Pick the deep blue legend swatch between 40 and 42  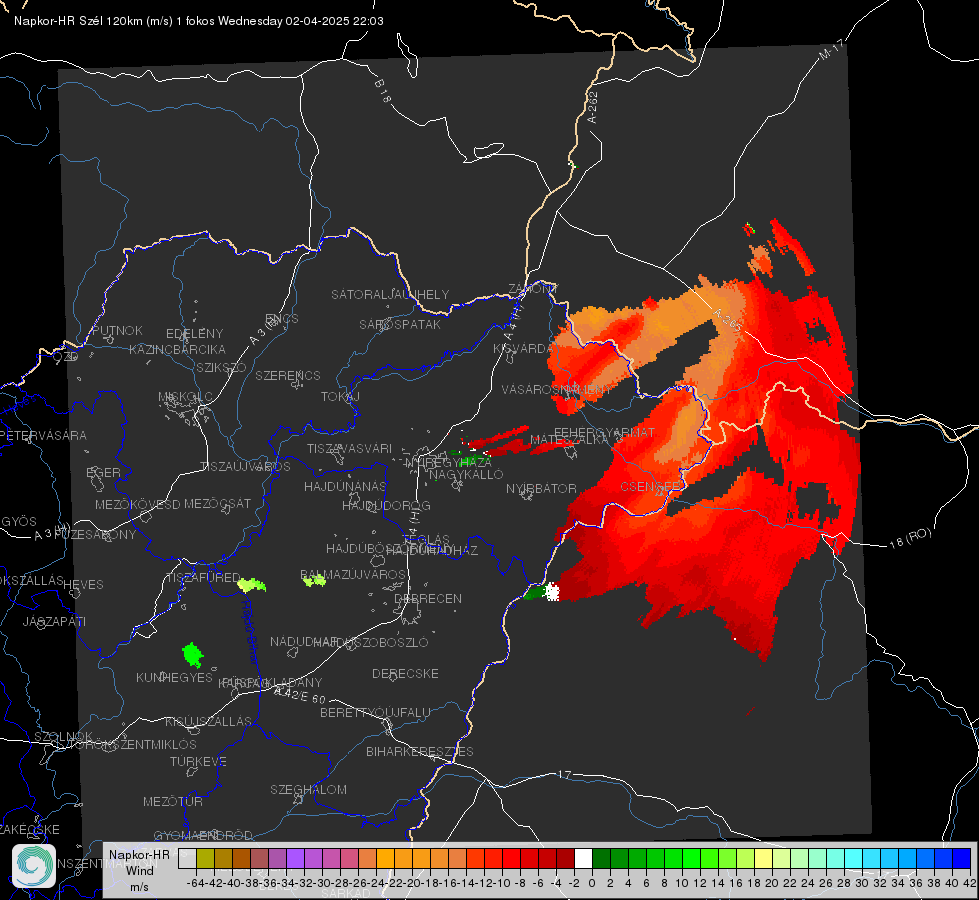pyautogui.click(x=961, y=859)
